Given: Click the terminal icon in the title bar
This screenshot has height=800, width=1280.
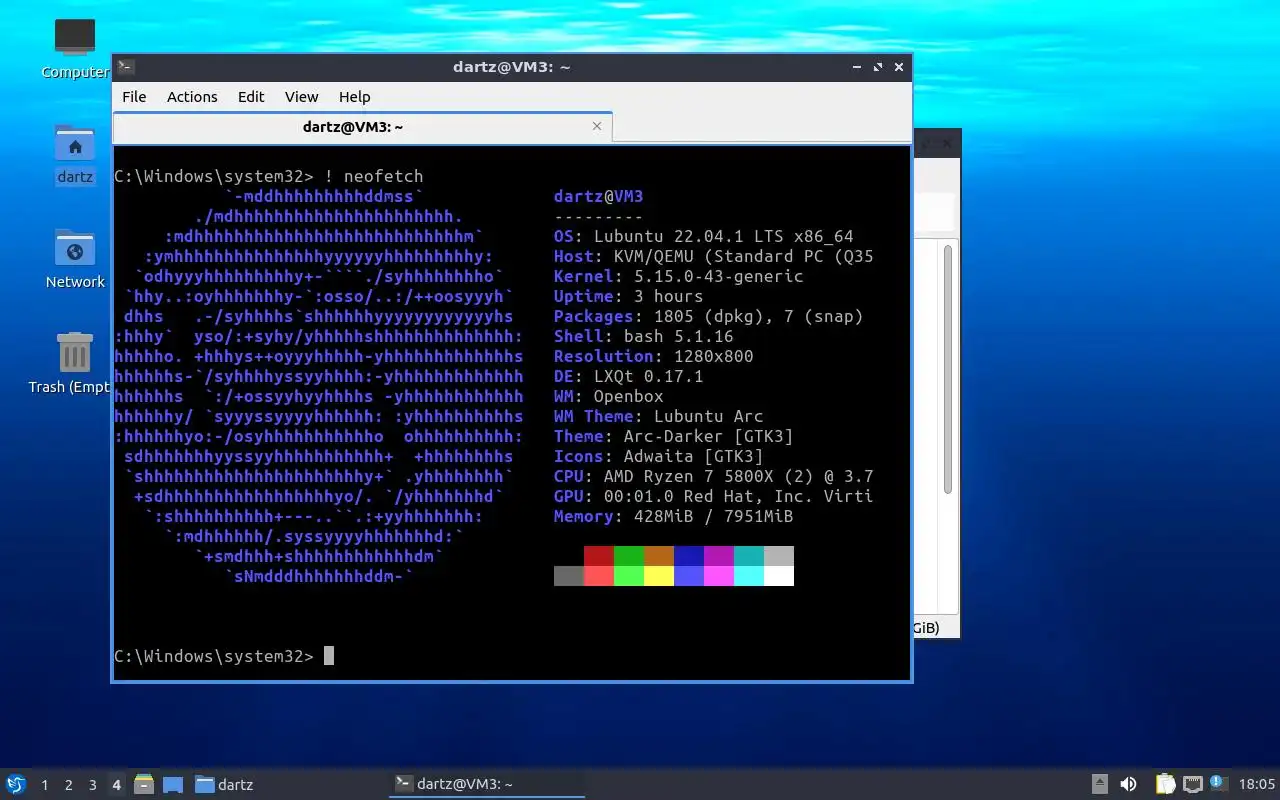Looking at the screenshot, I should tap(126, 67).
